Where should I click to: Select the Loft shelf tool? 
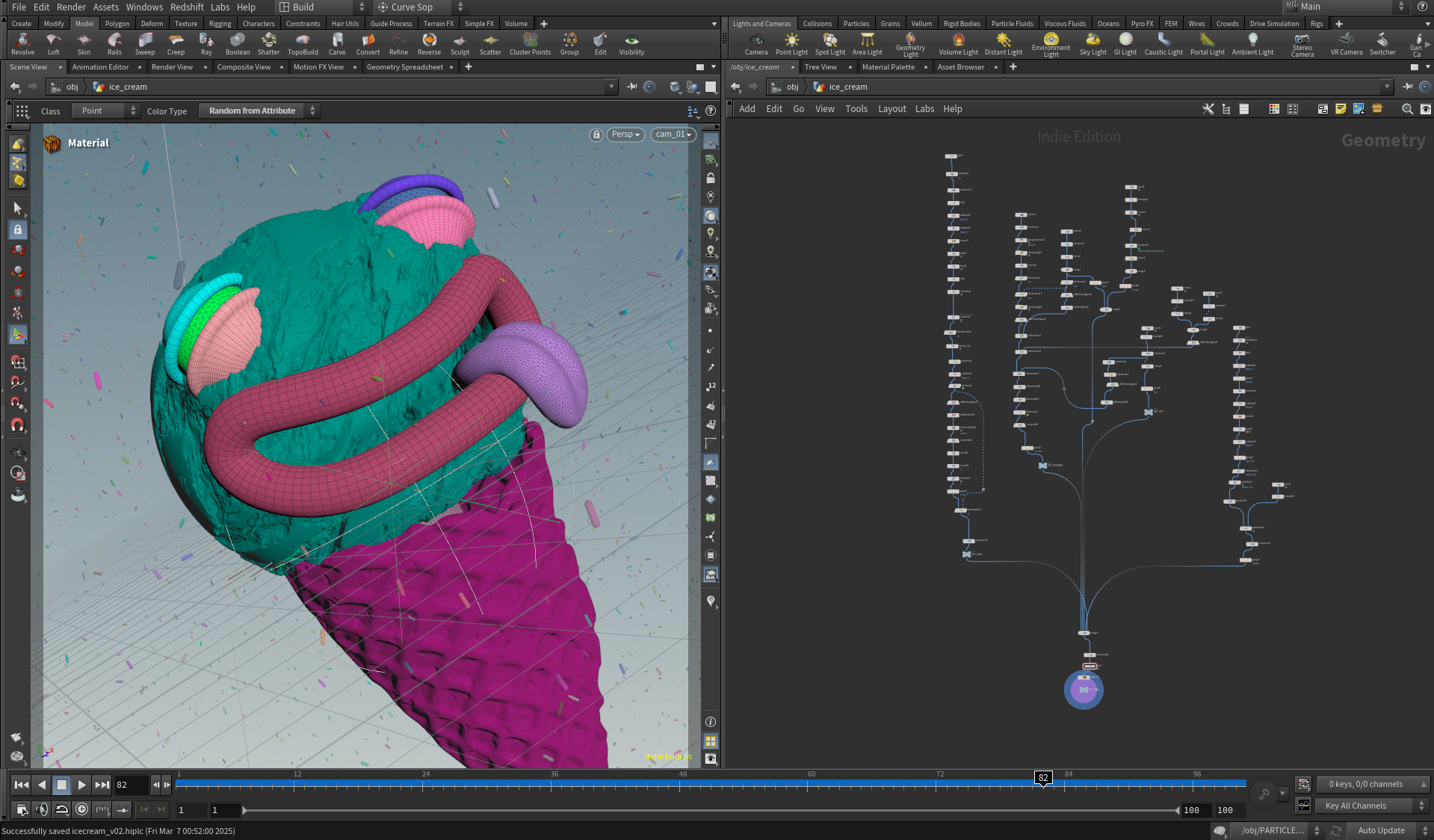point(54,44)
